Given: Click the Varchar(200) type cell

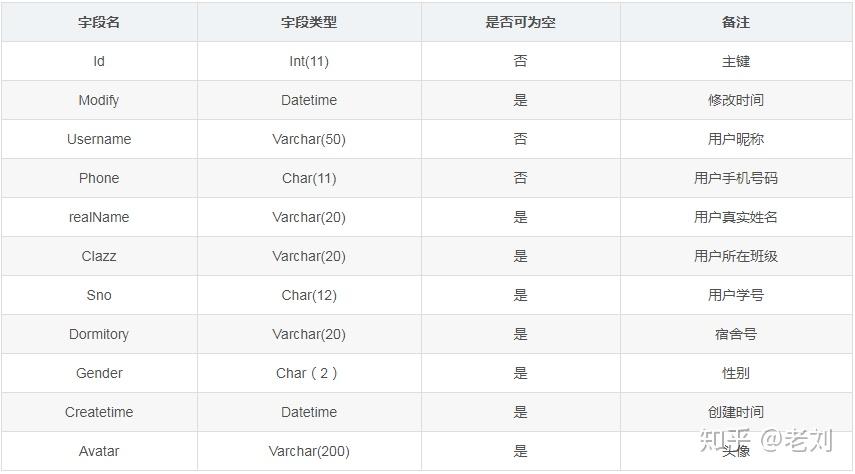Looking at the screenshot, I should click(x=309, y=451).
